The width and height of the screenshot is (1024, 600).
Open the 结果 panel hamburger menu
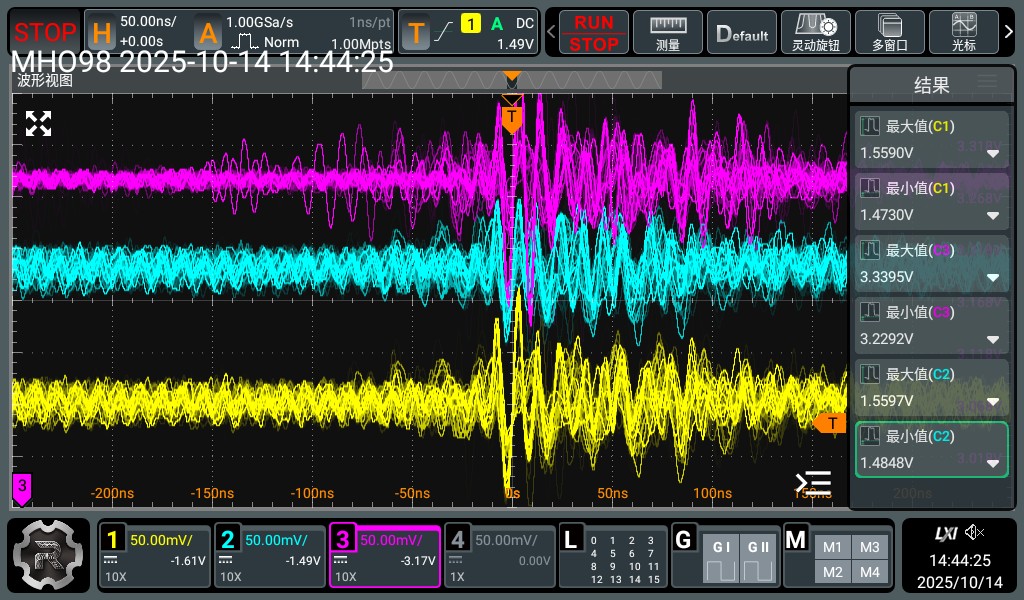(x=987, y=82)
